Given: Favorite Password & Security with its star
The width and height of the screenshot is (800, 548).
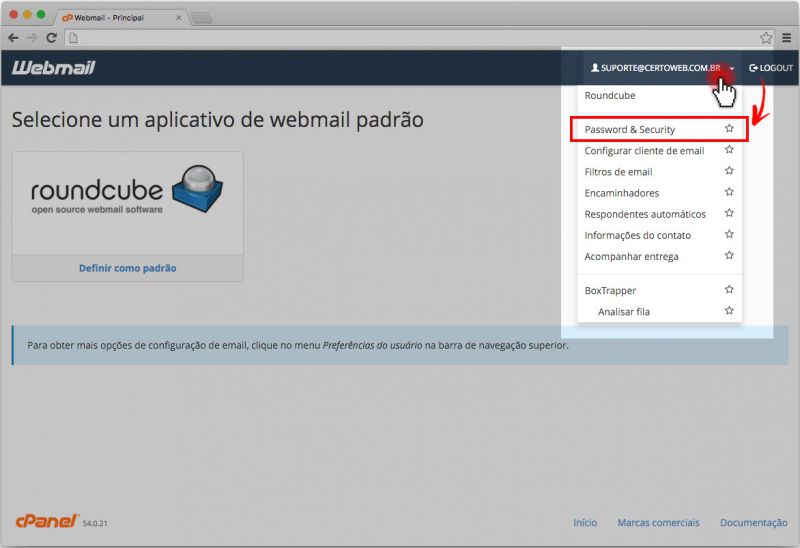Looking at the screenshot, I should 729,129.
